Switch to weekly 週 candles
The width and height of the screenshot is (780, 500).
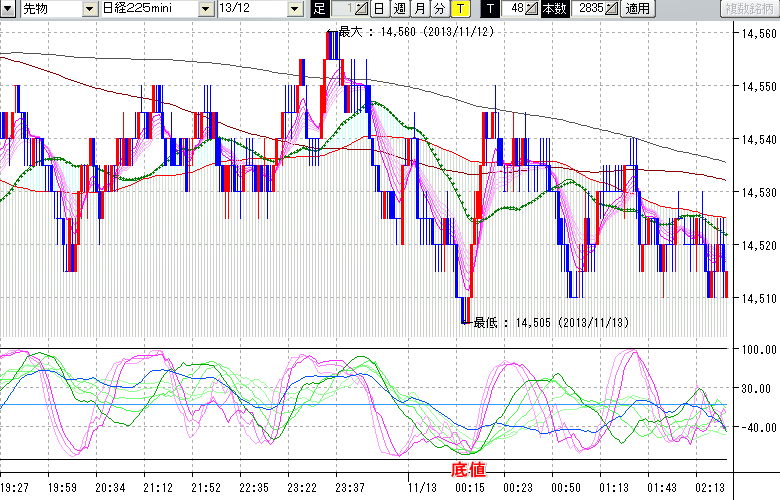coord(399,9)
